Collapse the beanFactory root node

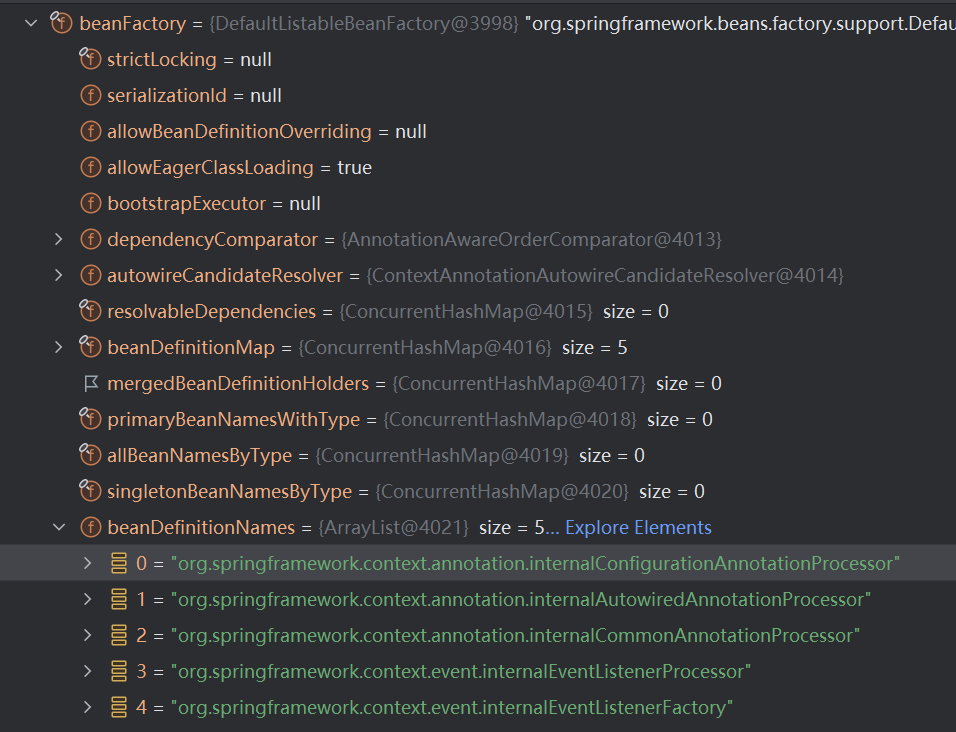coord(30,23)
